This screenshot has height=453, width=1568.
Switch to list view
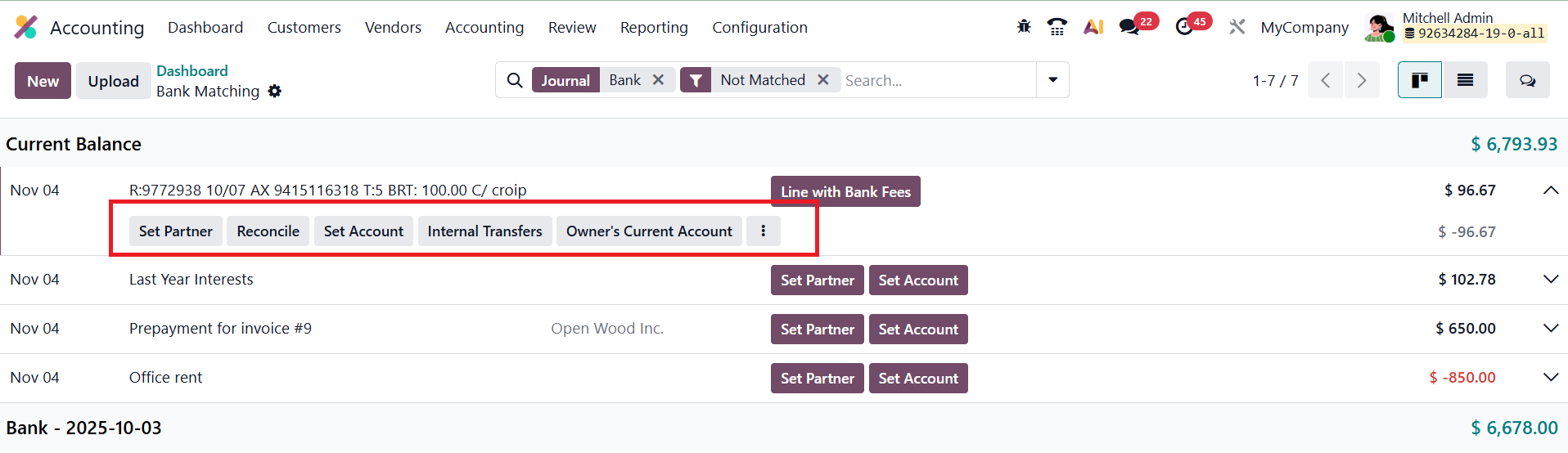[1465, 80]
